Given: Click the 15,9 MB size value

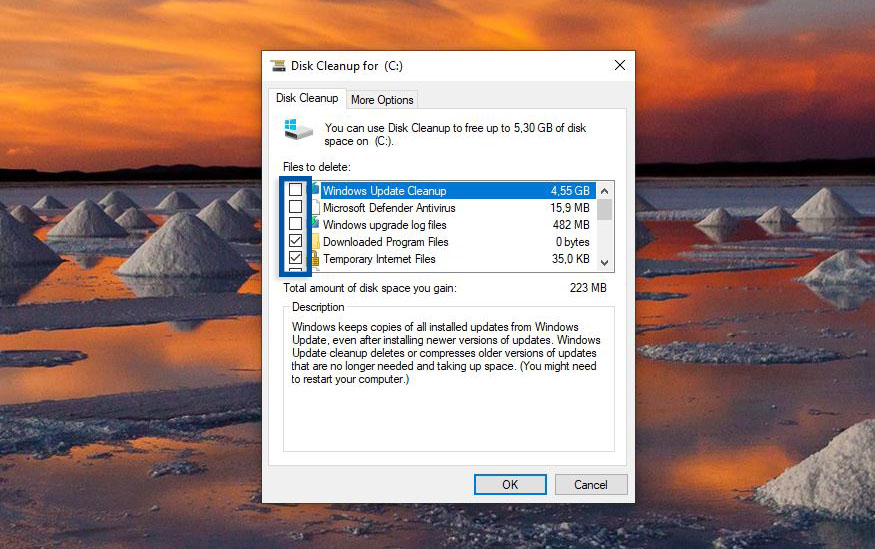Looking at the screenshot, I should point(570,208).
